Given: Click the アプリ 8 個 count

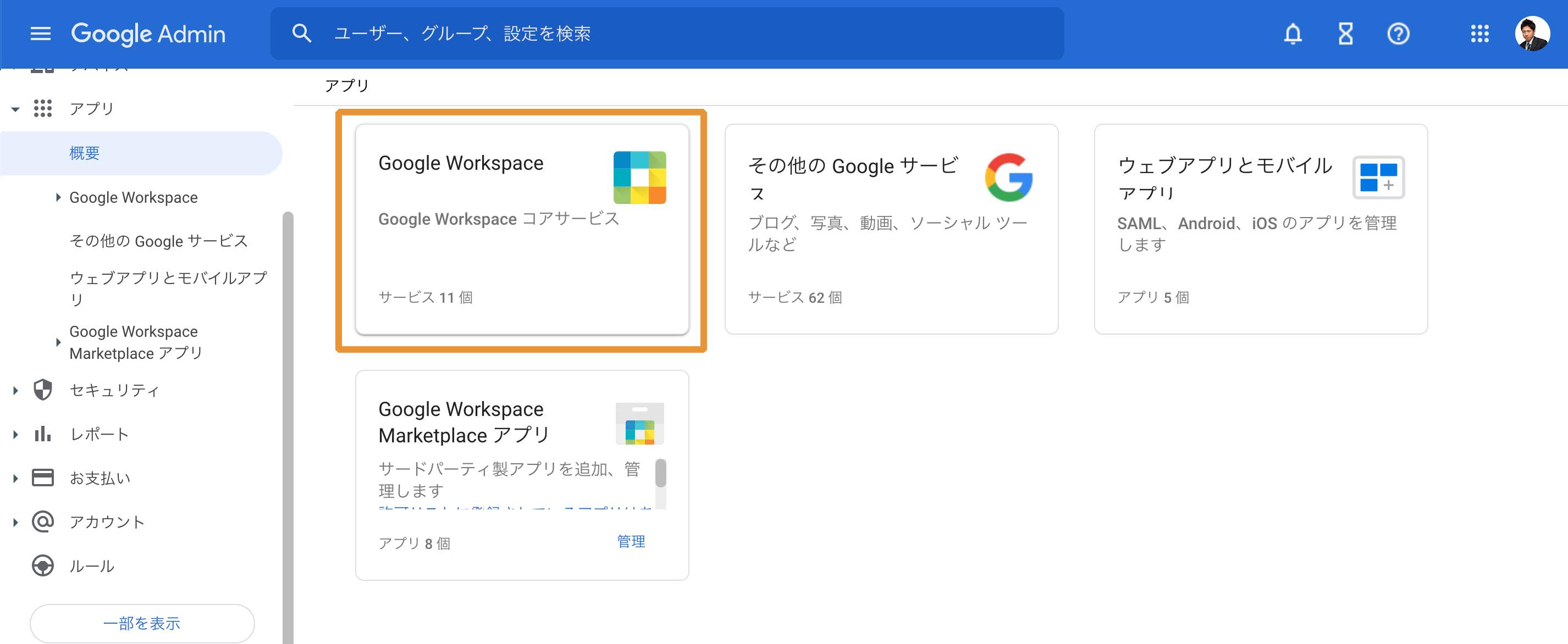Looking at the screenshot, I should tap(415, 543).
